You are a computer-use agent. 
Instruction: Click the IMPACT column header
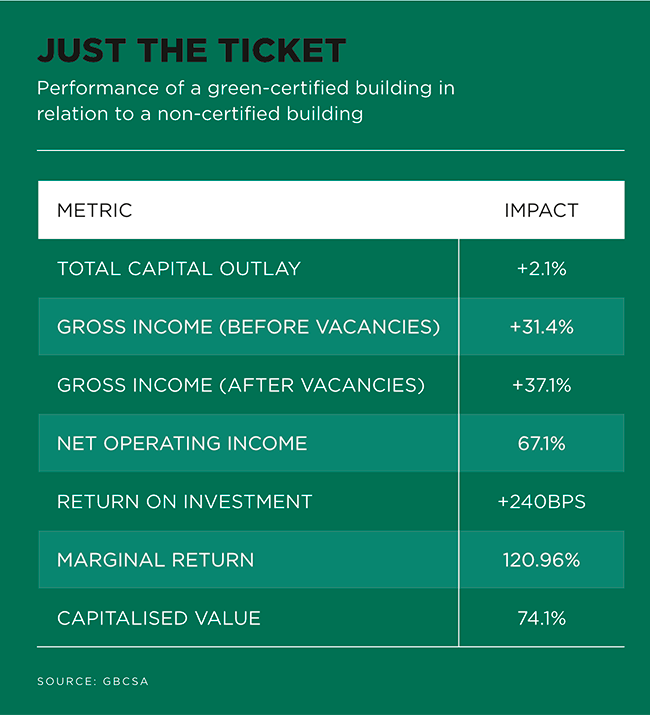541,211
